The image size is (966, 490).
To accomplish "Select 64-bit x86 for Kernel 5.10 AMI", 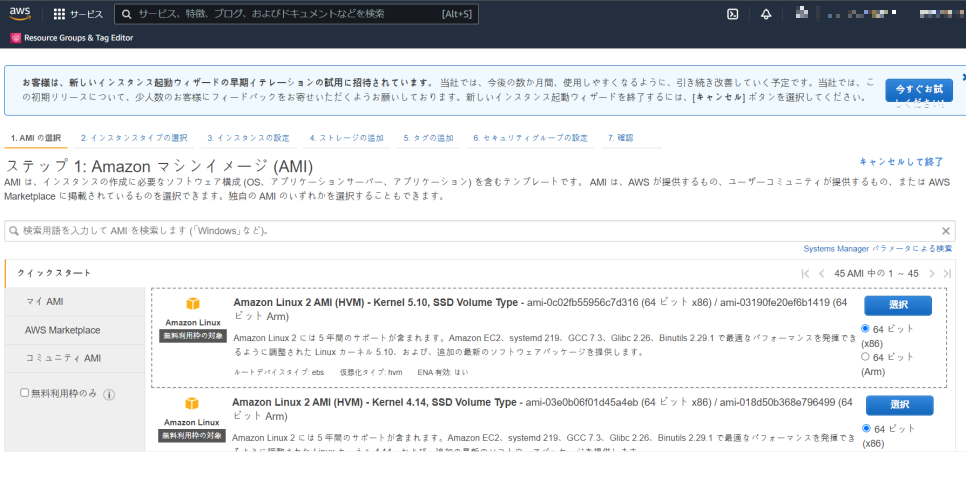I will [x=866, y=329].
